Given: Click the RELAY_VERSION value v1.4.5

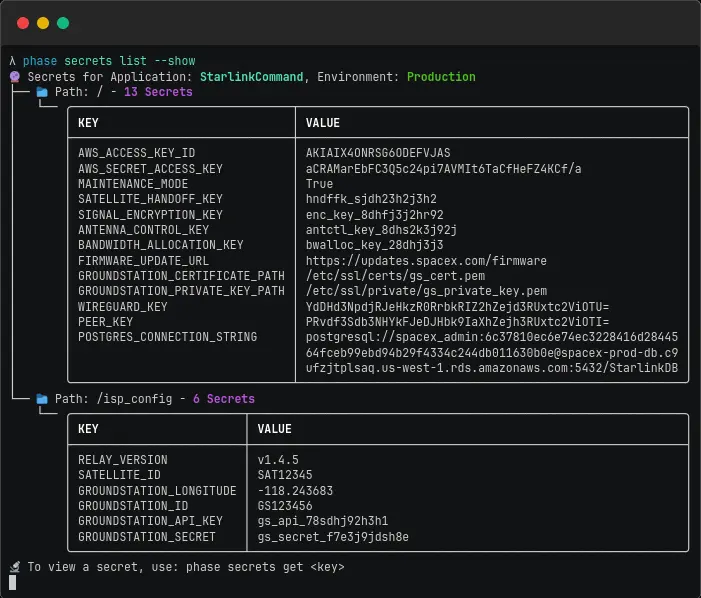Looking at the screenshot, I should pyautogui.click(x=278, y=460).
